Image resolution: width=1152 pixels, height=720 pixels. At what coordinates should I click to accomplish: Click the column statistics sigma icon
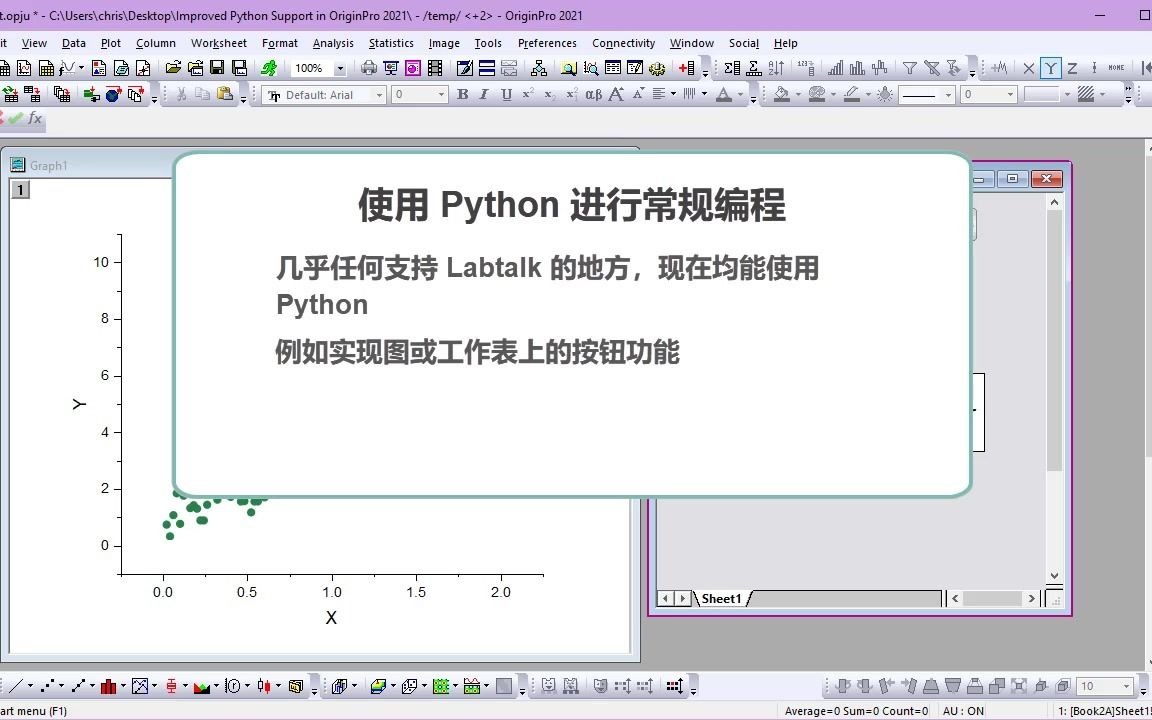(732, 68)
